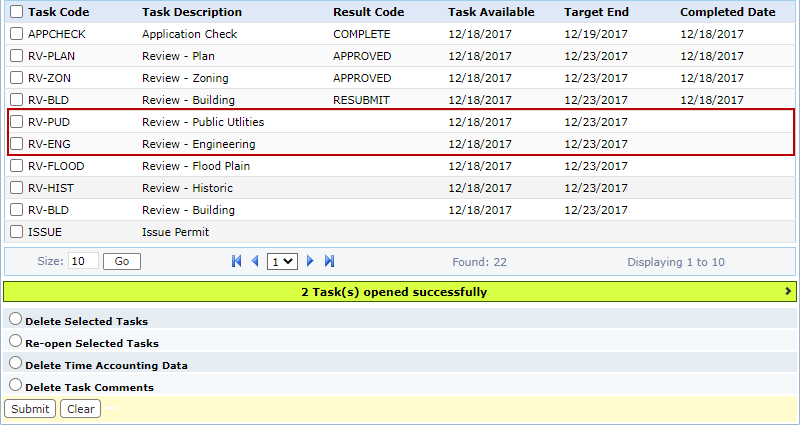
Task: Click the Go button for page size
Action: (121, 261)
